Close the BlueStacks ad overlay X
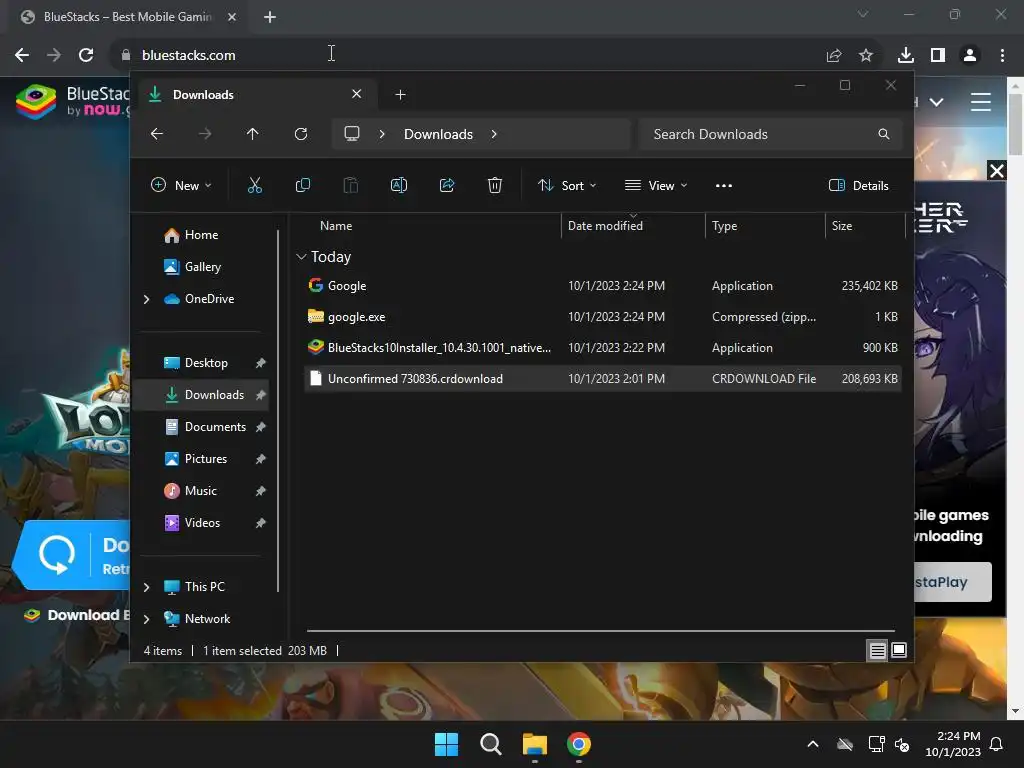1024x768 pixels. 997,171
